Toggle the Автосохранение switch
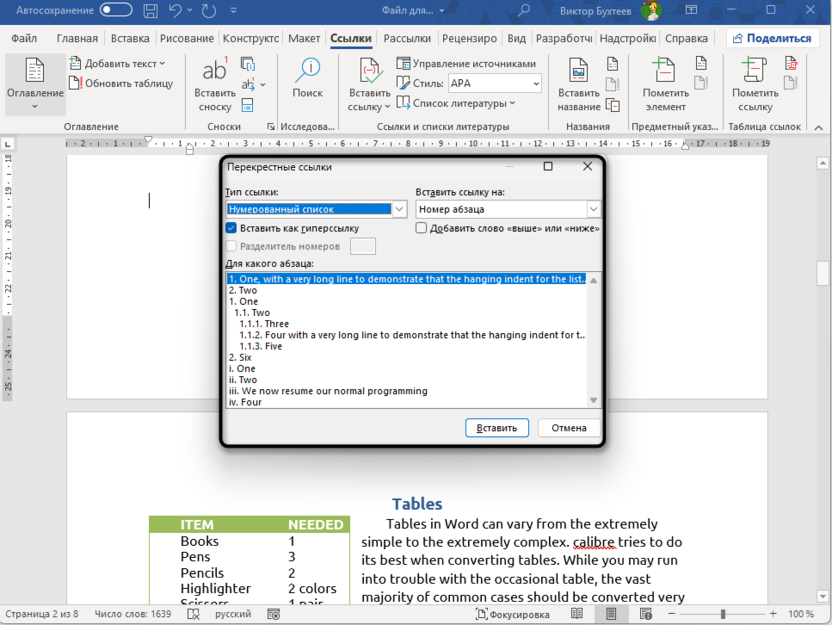This screenshot has height=625, width=832. (x=116, y=11)
